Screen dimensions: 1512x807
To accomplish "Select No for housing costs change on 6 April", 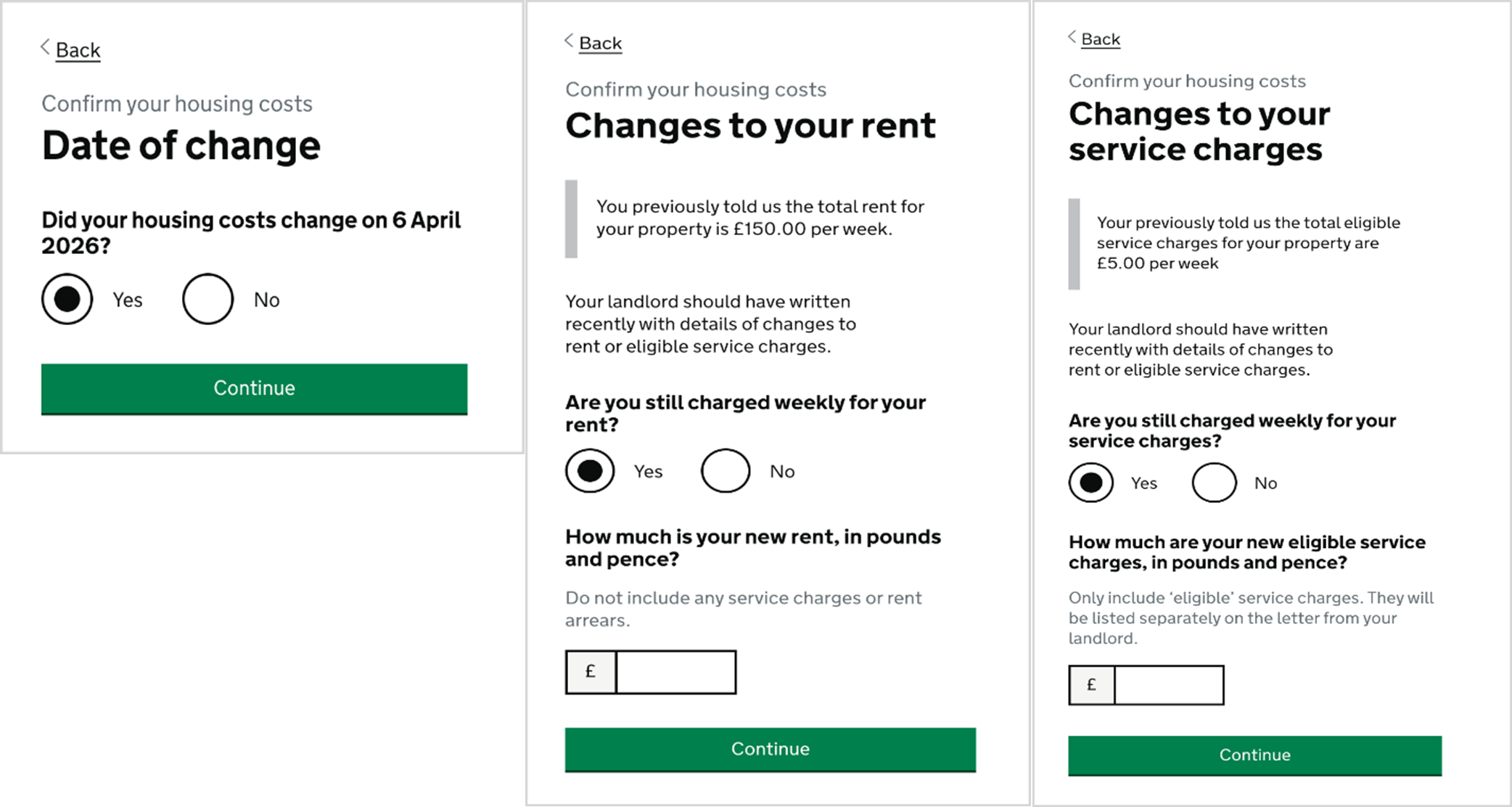I will click(x=208, y=298).
